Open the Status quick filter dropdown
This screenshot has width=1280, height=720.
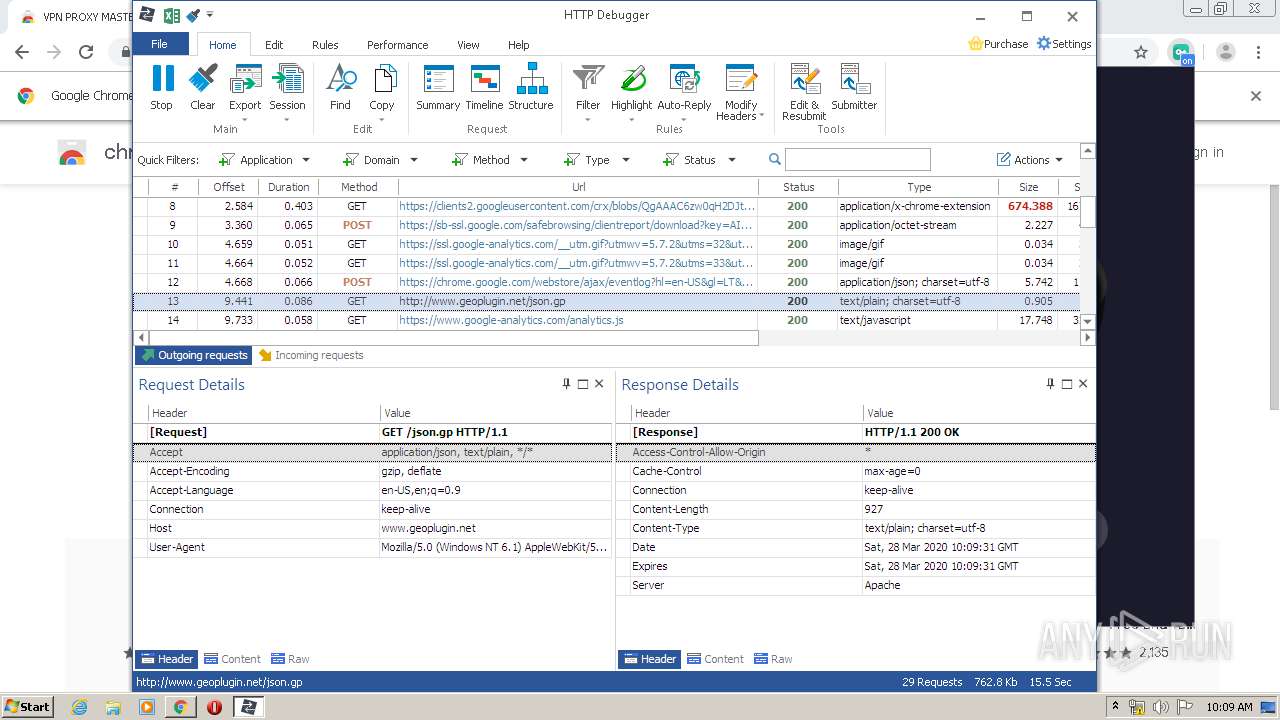click(699, 160)
